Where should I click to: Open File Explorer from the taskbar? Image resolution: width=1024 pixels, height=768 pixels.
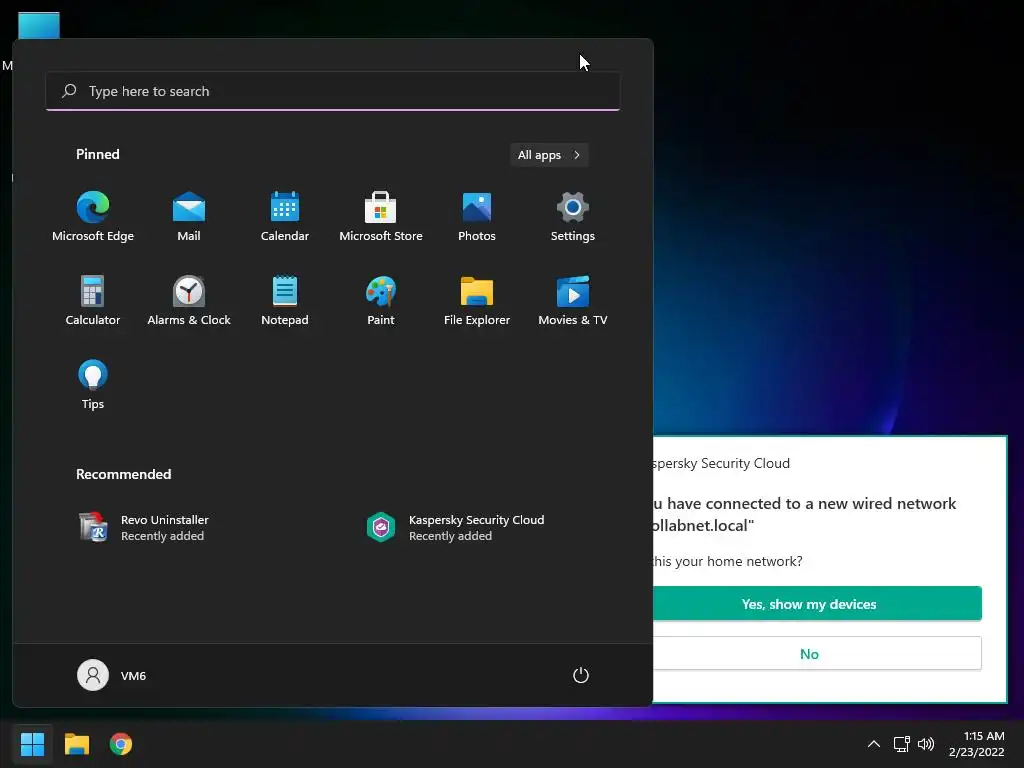pyautogui.click(x=76, y=744)
